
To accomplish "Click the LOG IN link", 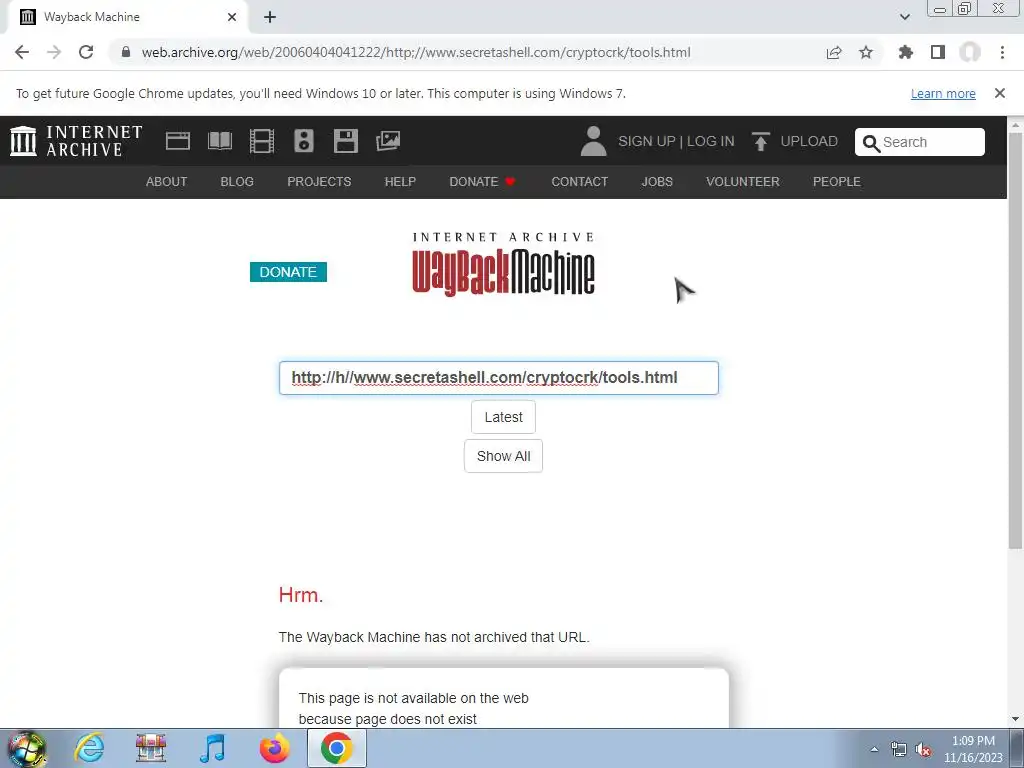I will [711, 141].
